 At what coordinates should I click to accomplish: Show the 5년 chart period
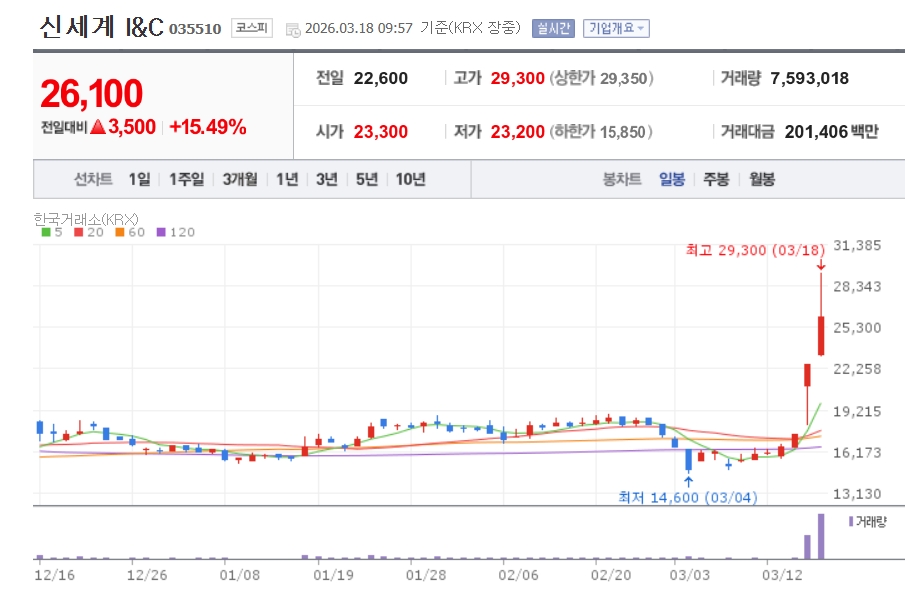click(367, 180)
